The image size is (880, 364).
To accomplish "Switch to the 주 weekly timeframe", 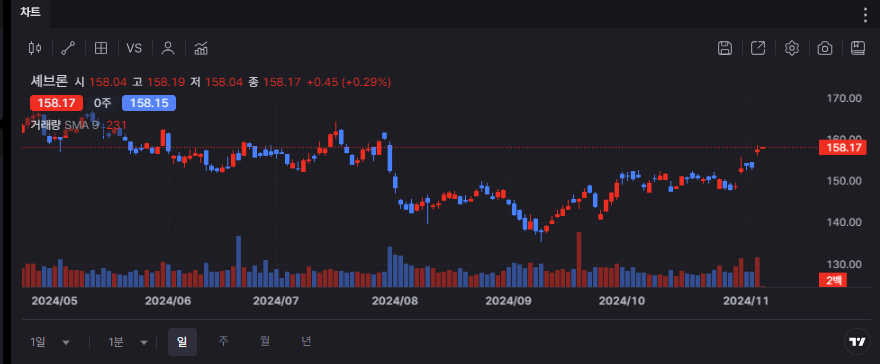I will click(223, 341).
